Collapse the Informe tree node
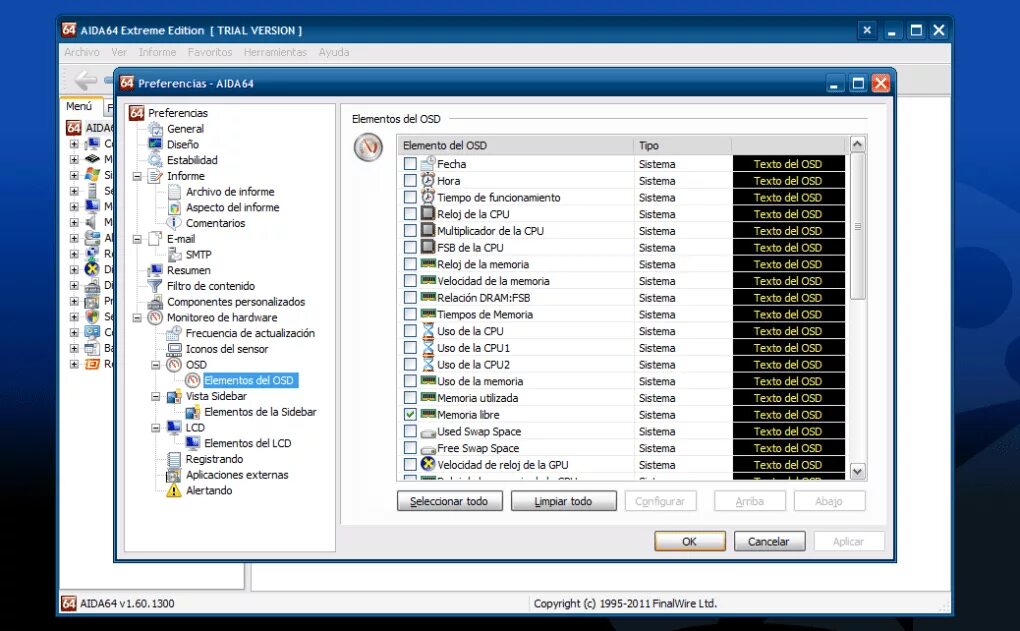Image resolution: width=1020 pixels, height=631 pixels. coord(137,176)
